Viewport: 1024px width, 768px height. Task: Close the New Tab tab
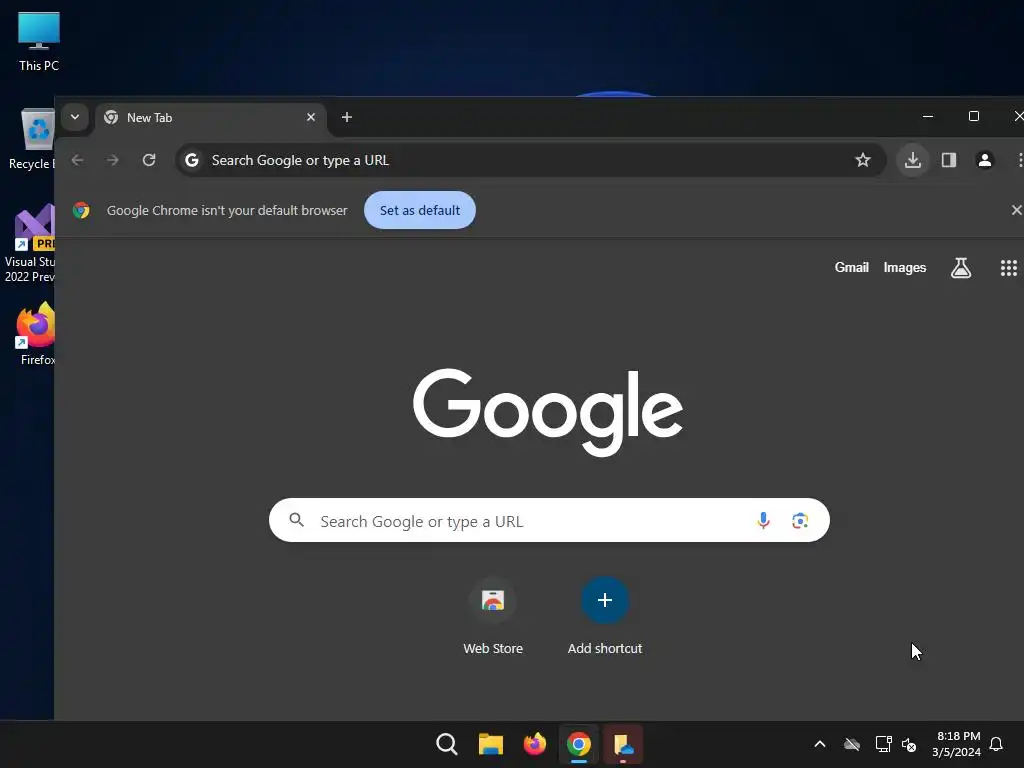coord(311,118)
